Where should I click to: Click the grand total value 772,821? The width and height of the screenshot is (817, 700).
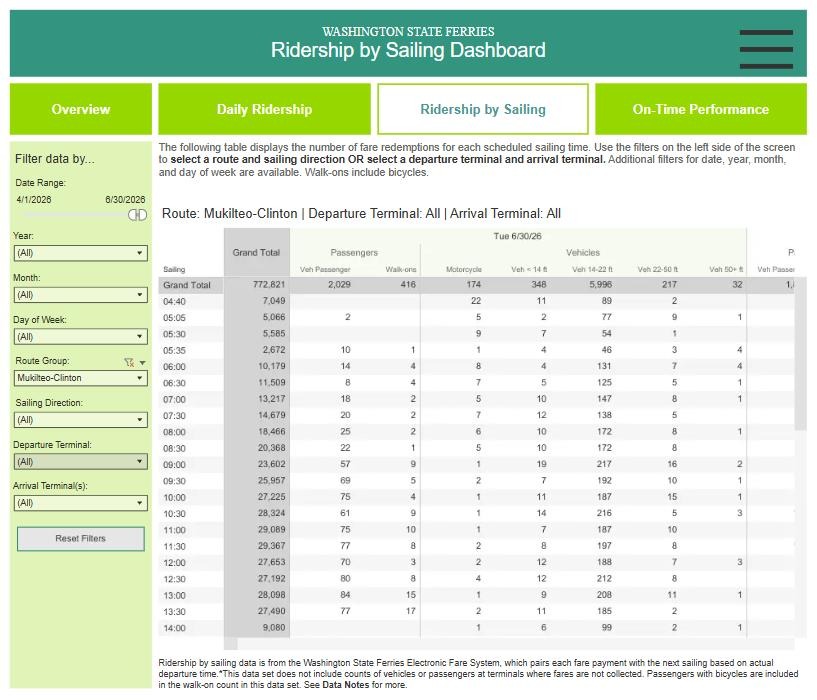click(x=269, y=285)
